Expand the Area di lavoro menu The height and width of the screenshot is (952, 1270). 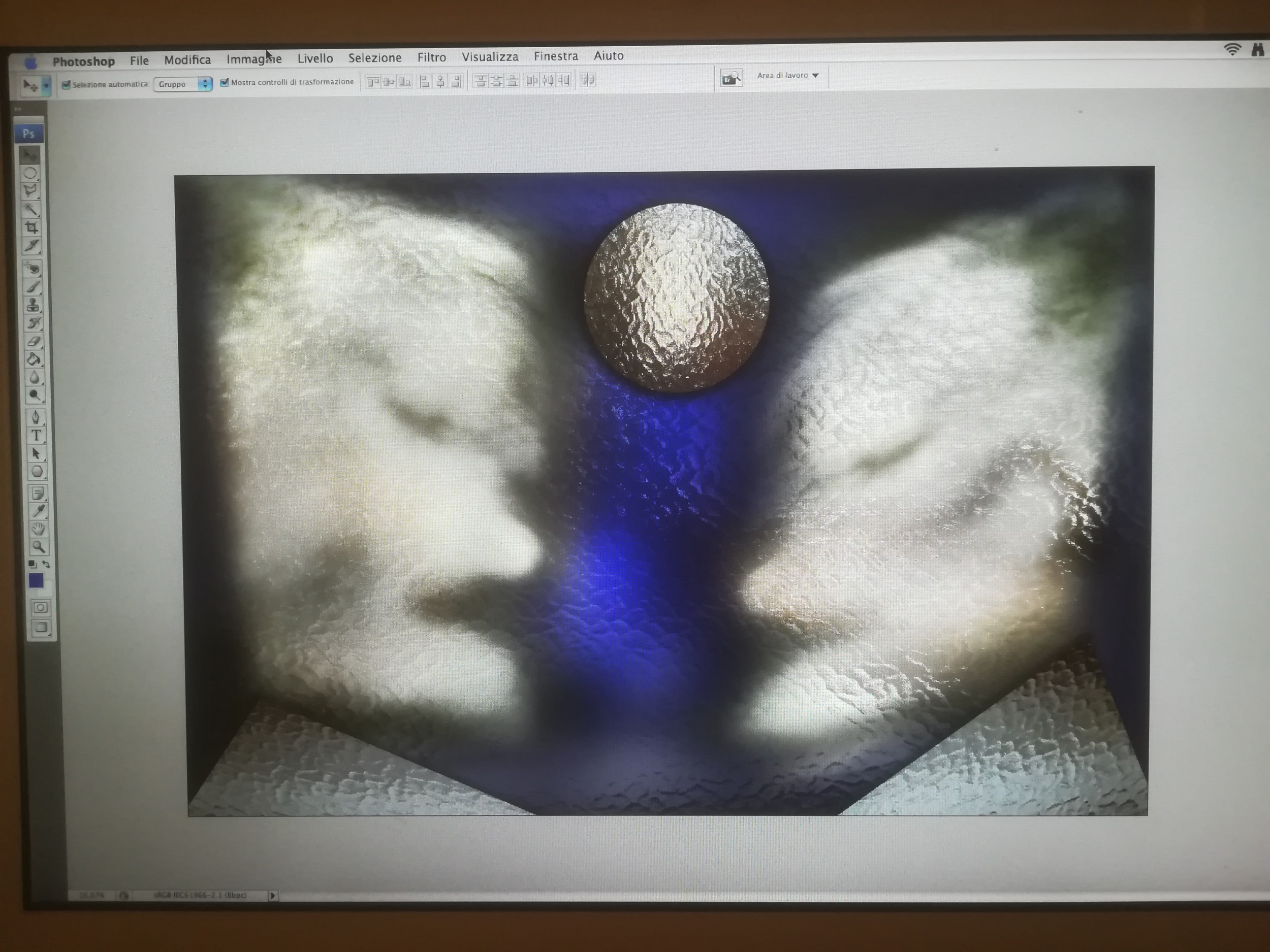[788, 75]
